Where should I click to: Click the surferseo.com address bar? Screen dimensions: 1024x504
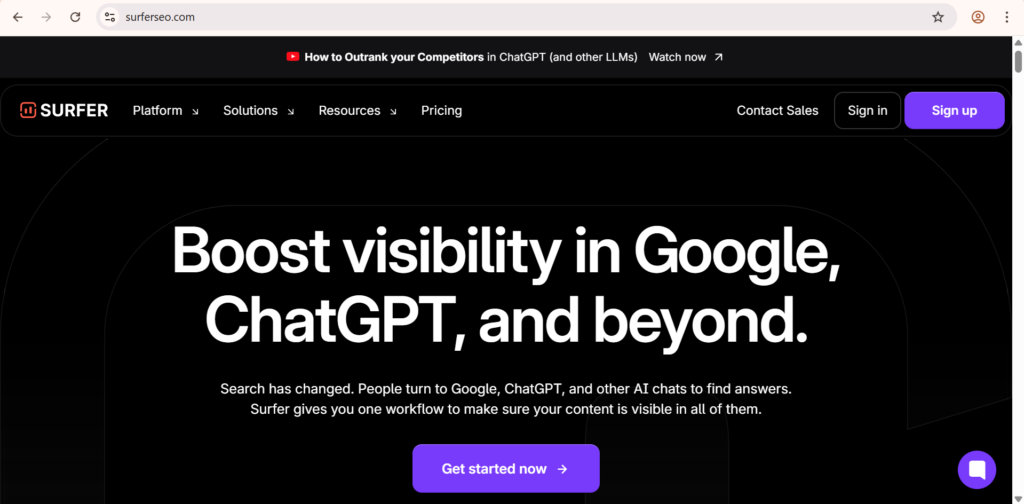[x=500, y=17]
